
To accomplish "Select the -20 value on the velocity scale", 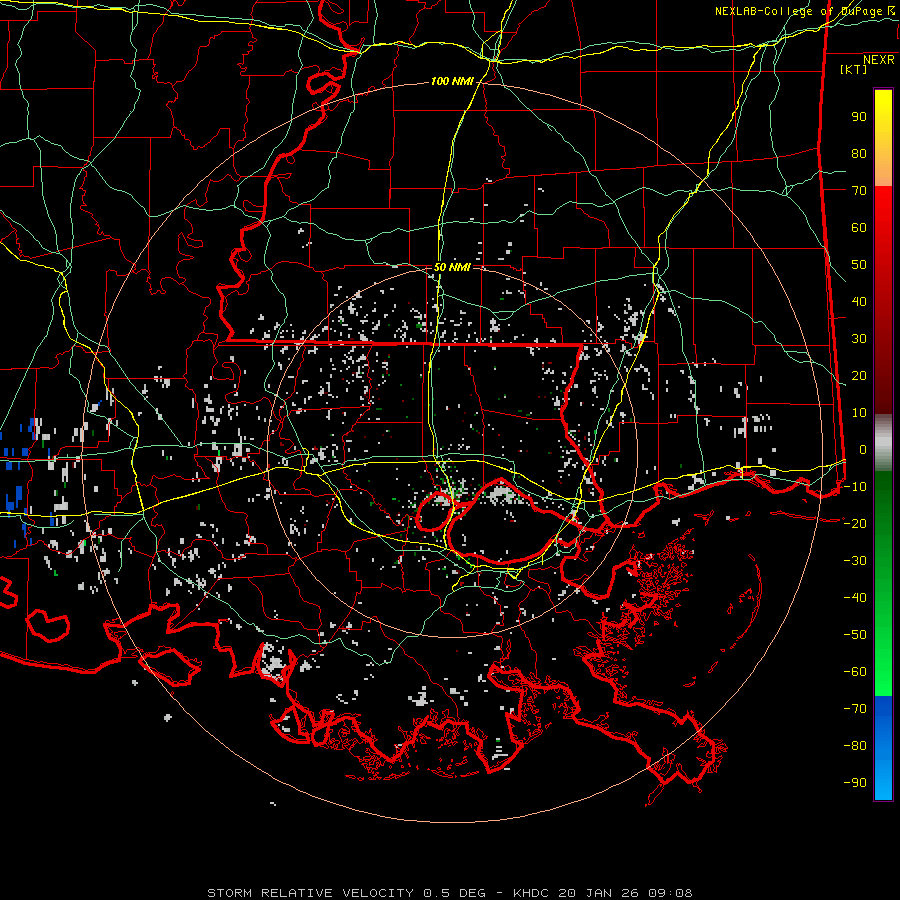I will pyautogui.click(x=855, y=524).
